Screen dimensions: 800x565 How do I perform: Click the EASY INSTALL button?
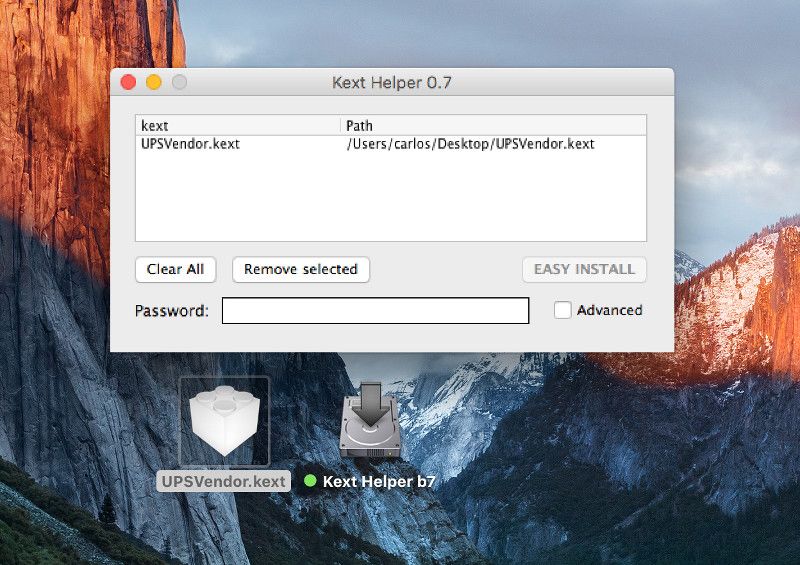point(584,269)
